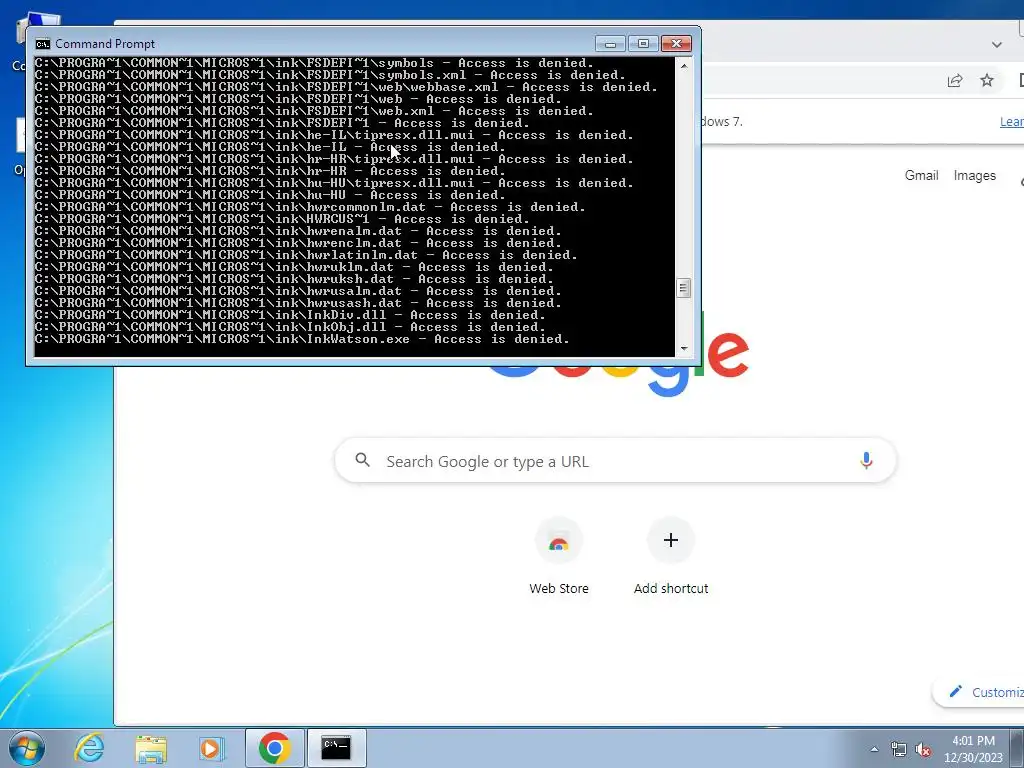Show hidden system tray icons arrow

click(874, 749)
